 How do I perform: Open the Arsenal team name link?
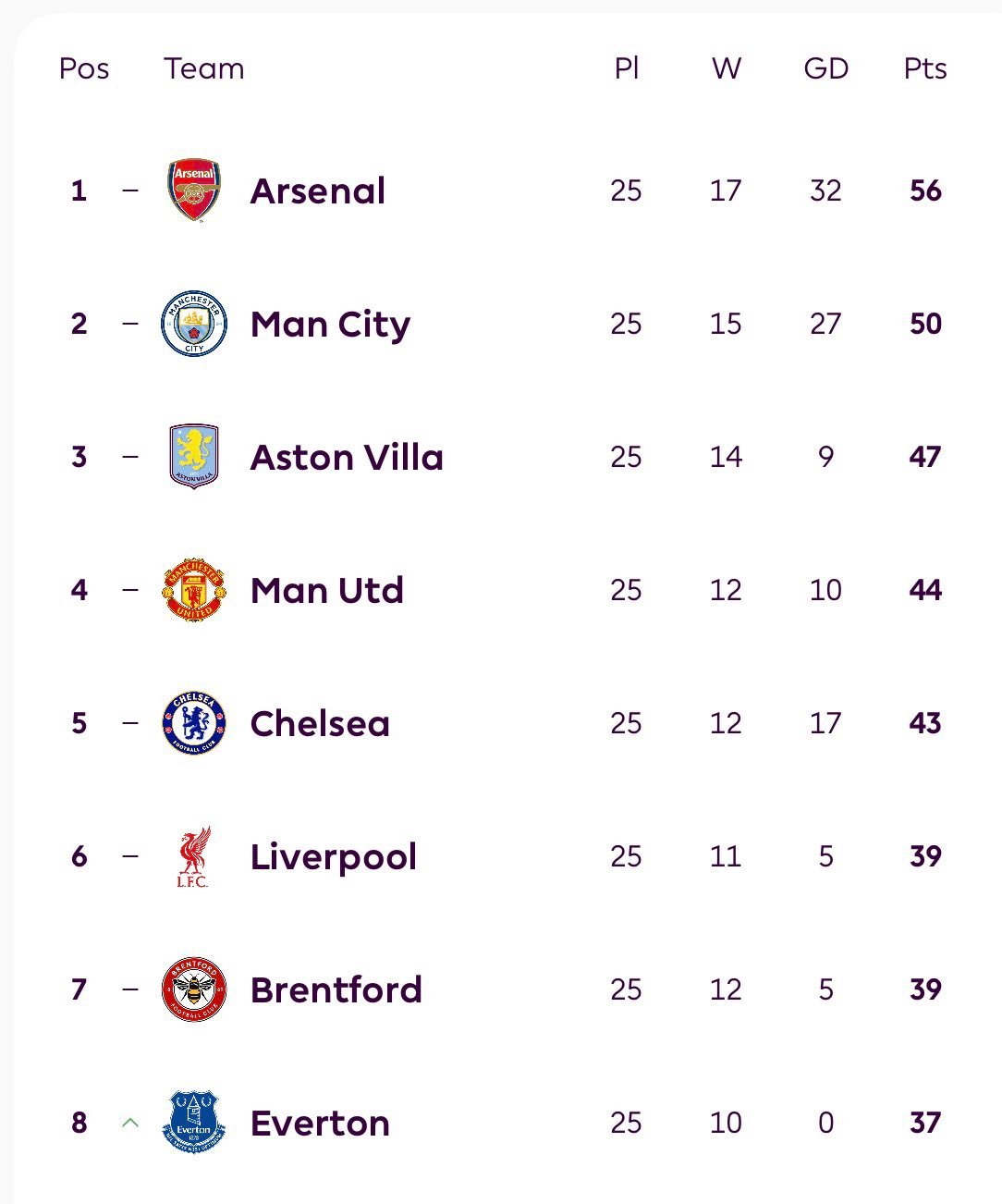(318, 190)
